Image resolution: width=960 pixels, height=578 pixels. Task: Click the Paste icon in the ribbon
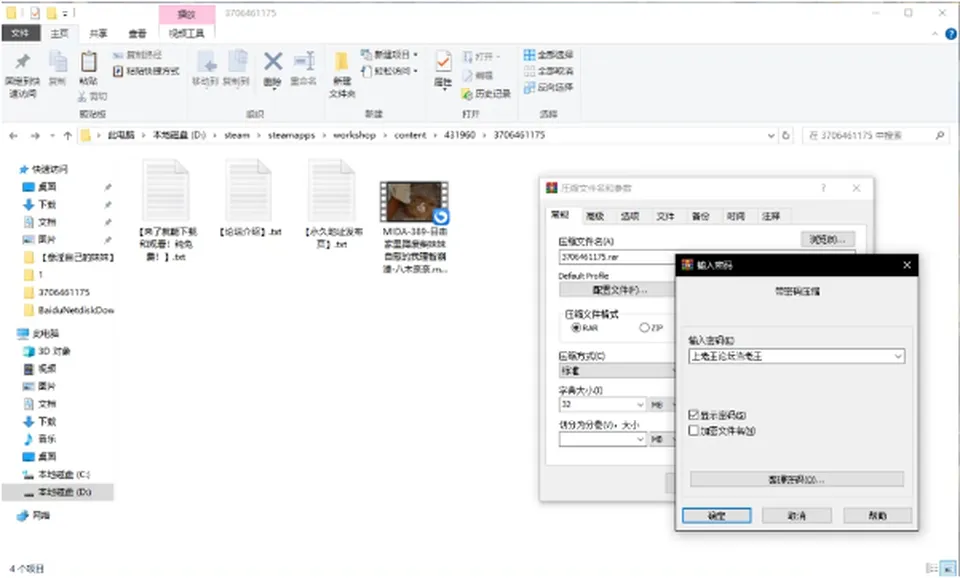pyautogui.click(x=89, y=62)
